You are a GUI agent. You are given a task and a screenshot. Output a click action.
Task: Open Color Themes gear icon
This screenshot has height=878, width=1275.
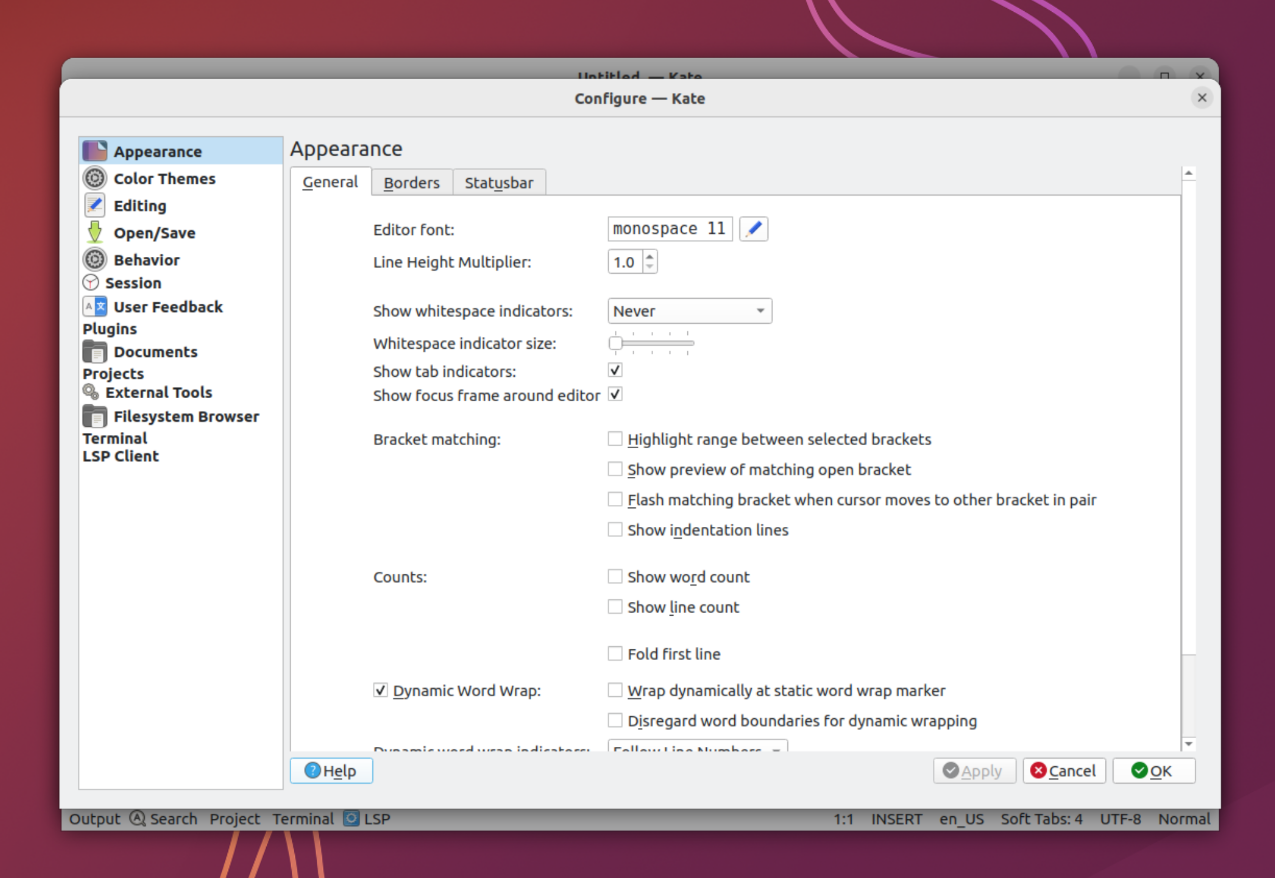95,178
